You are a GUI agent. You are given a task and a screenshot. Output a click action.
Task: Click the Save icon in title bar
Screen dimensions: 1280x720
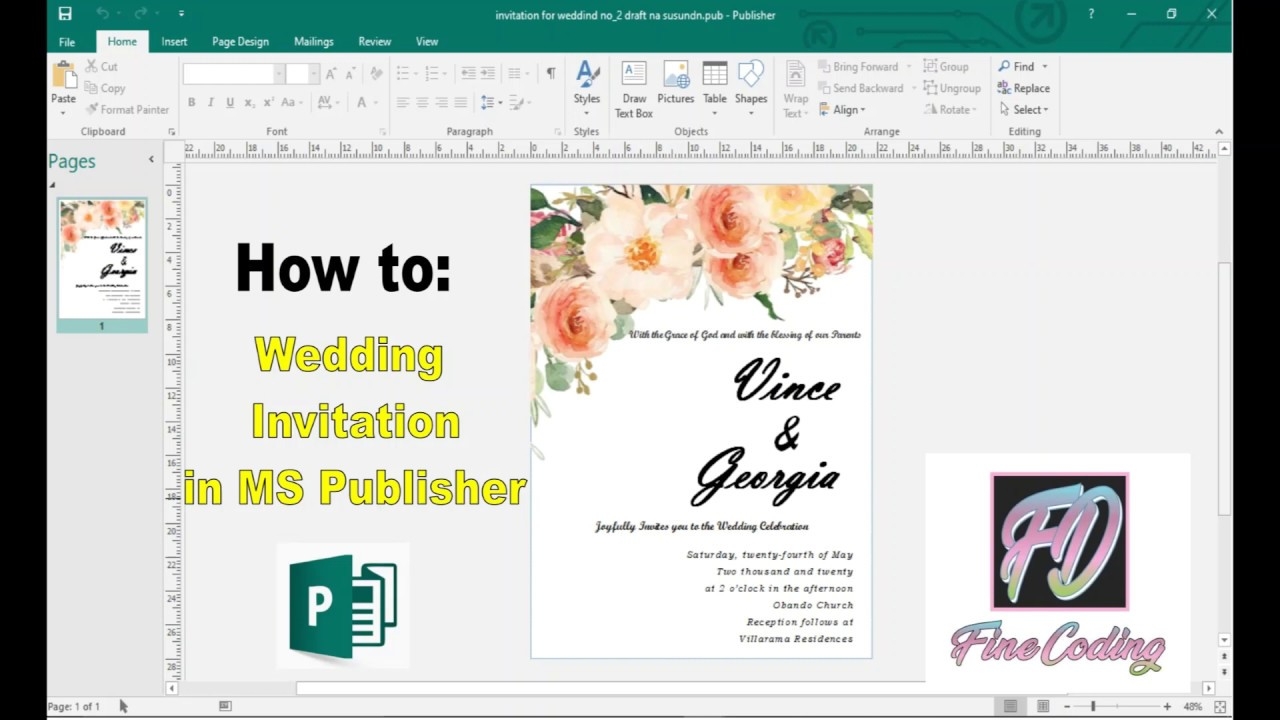(65, 14)
